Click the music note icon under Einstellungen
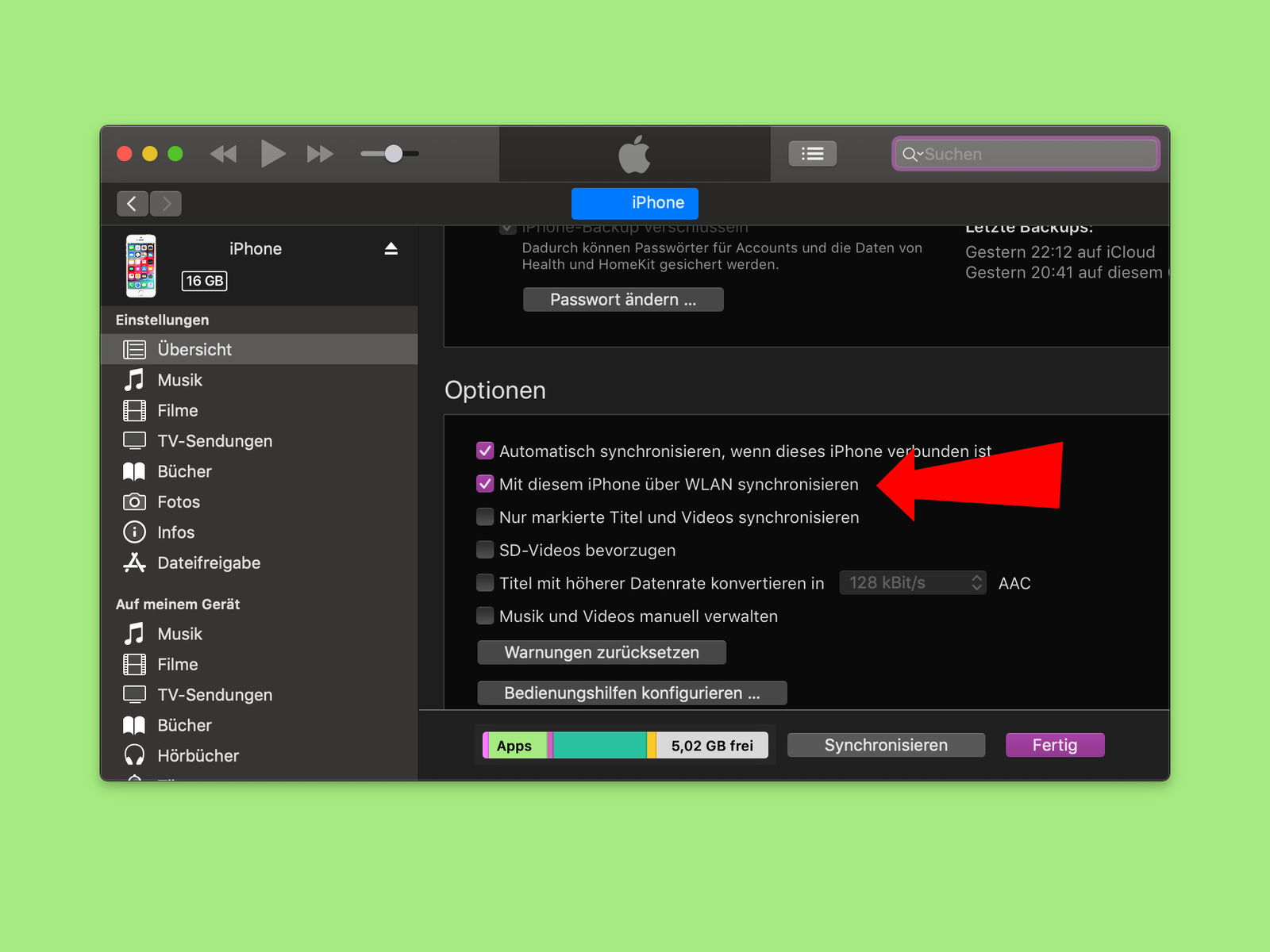Image resolution: width=1270 pixels, height=952 pixels. point(134,380)
